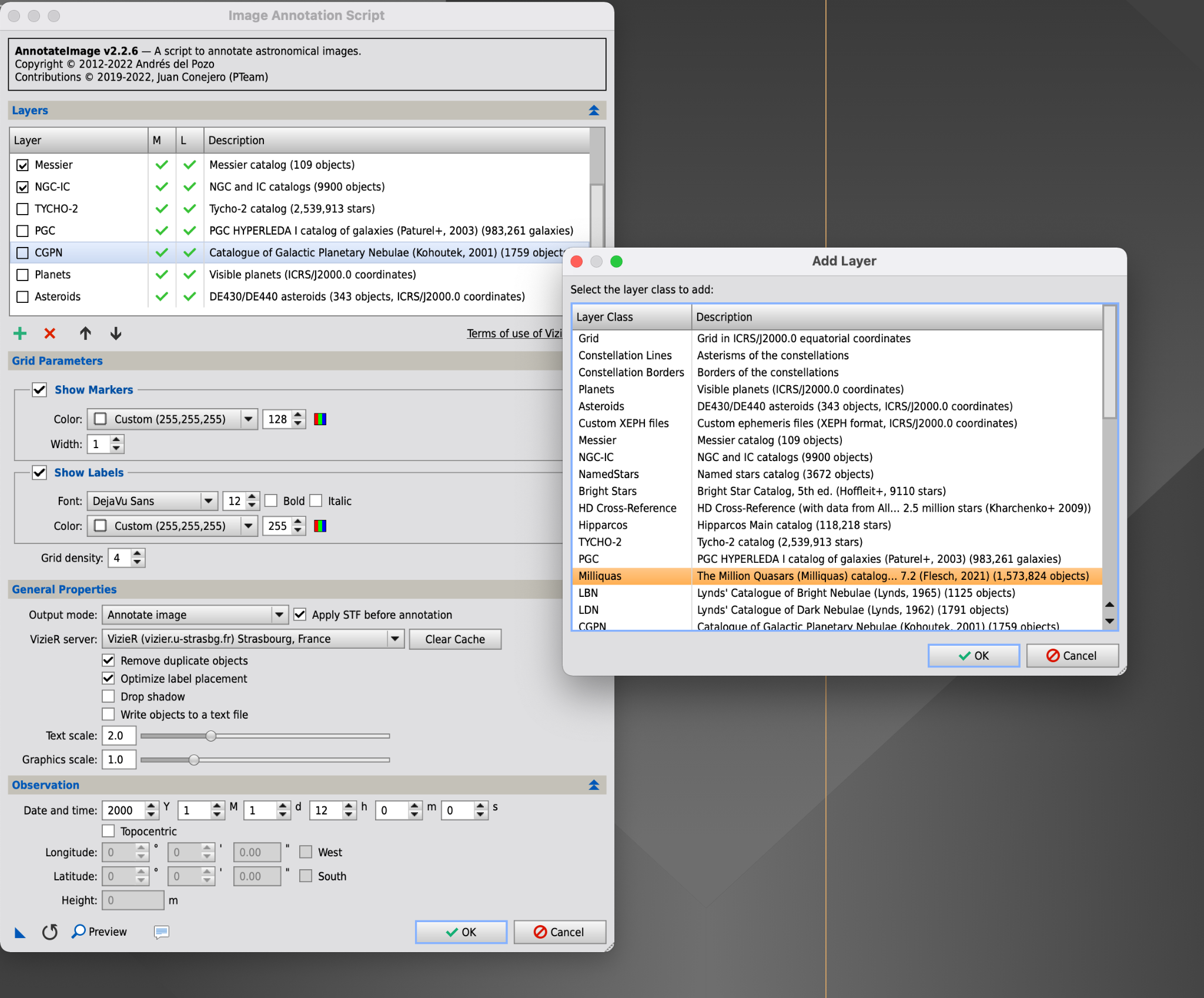Click the blue triangle new instance icon
1204x998 pixels.
tap(20, 932)
